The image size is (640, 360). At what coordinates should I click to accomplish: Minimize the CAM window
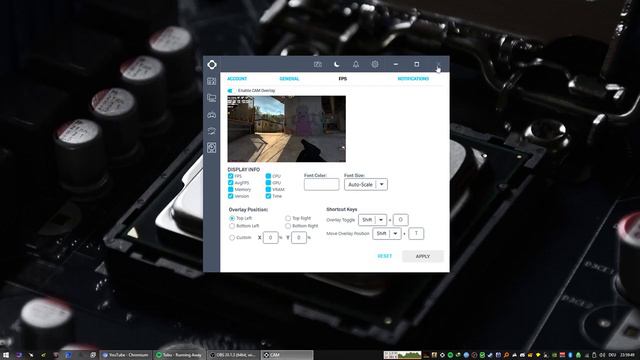pos(396,64)
